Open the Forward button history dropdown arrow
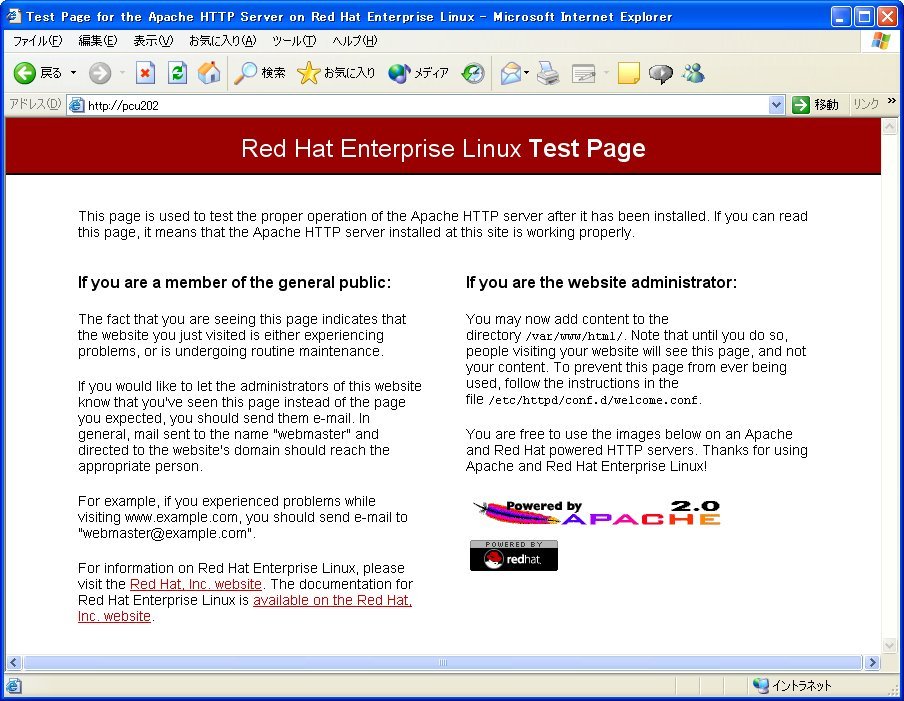Image resolution: width=904 pixels, height=701 pixels. click(x=122, y=73)
